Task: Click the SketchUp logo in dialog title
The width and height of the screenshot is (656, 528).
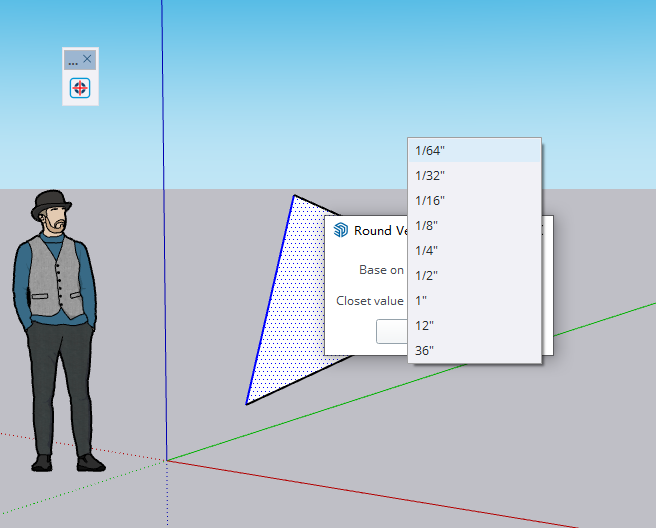Action: pyautogui.click(x=341, y=230)
